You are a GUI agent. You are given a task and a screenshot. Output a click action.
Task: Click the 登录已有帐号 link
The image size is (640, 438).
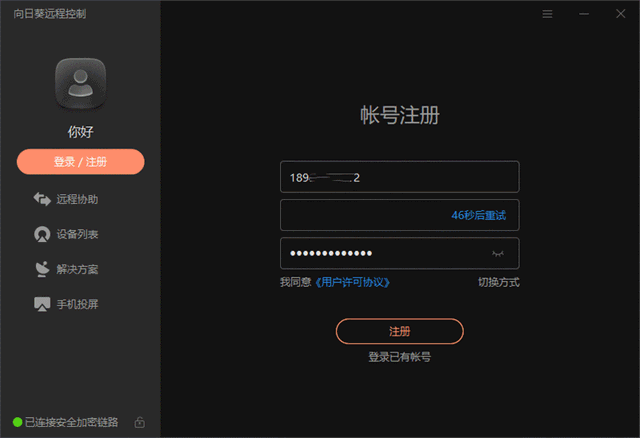click(400, 357)
